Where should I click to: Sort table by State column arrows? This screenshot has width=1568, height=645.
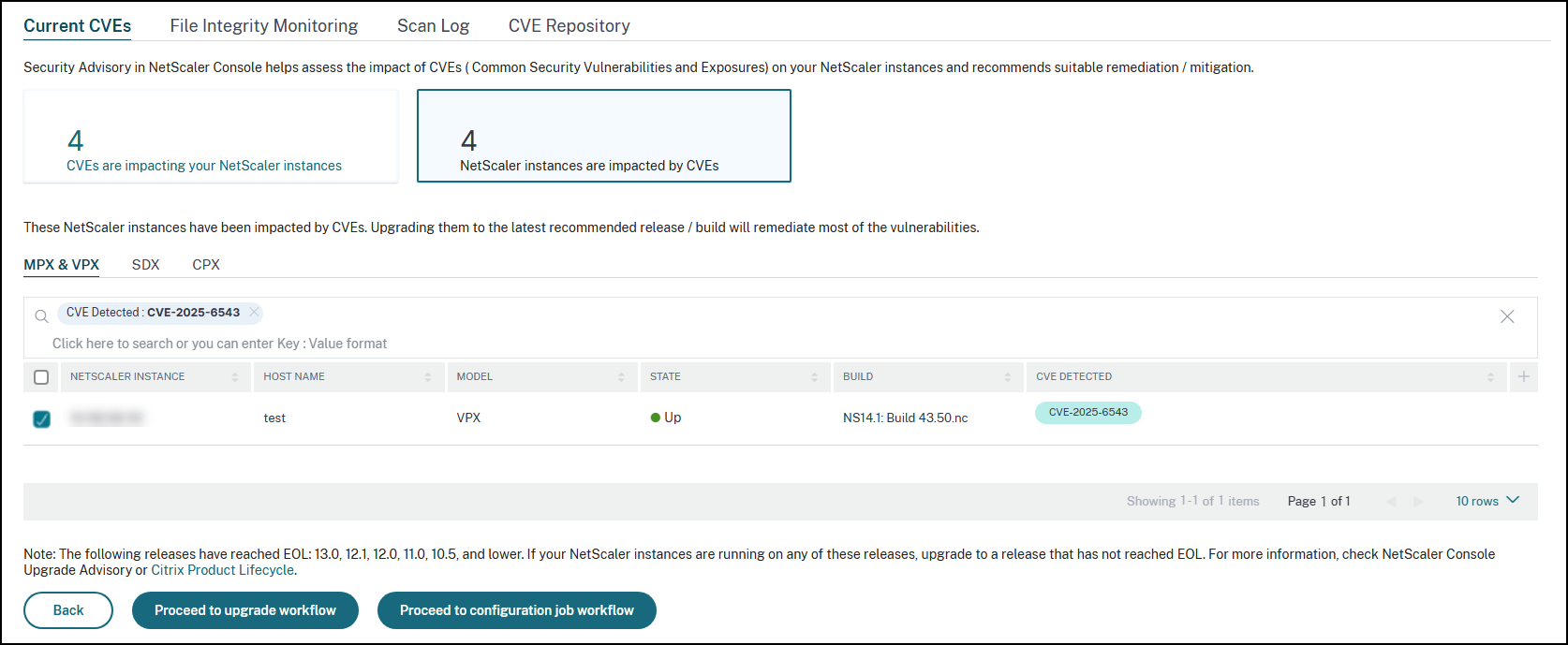pyautogui.click(x=814, y=377)
